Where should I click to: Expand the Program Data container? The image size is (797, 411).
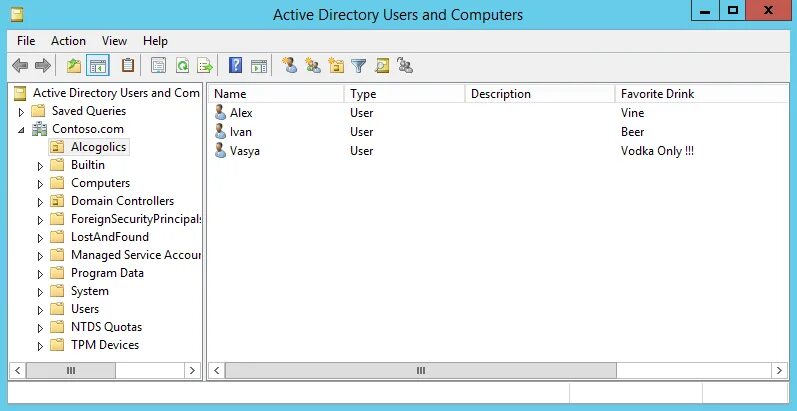[41, 274]
